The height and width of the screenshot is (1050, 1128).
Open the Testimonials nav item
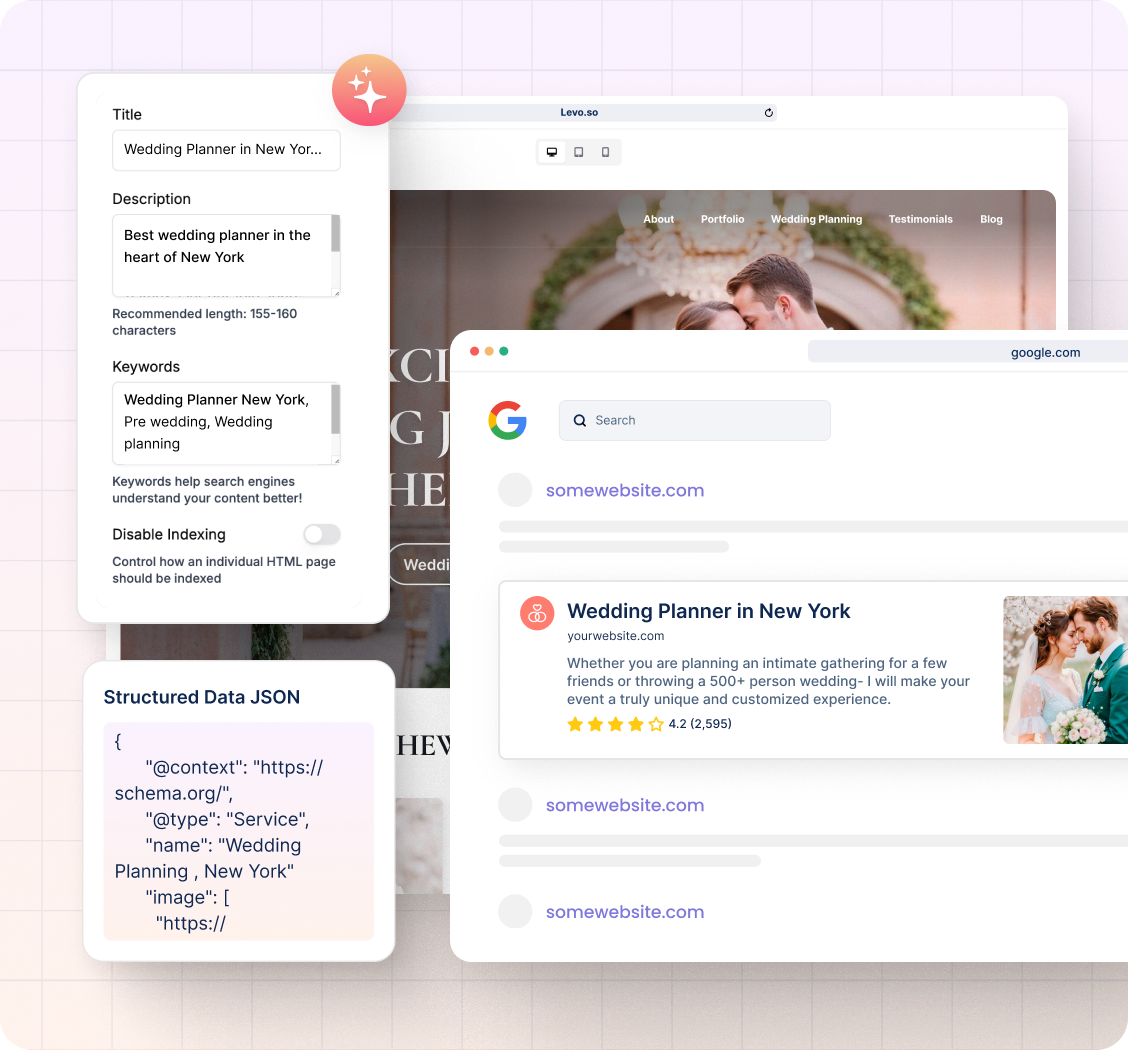[920, 219]
